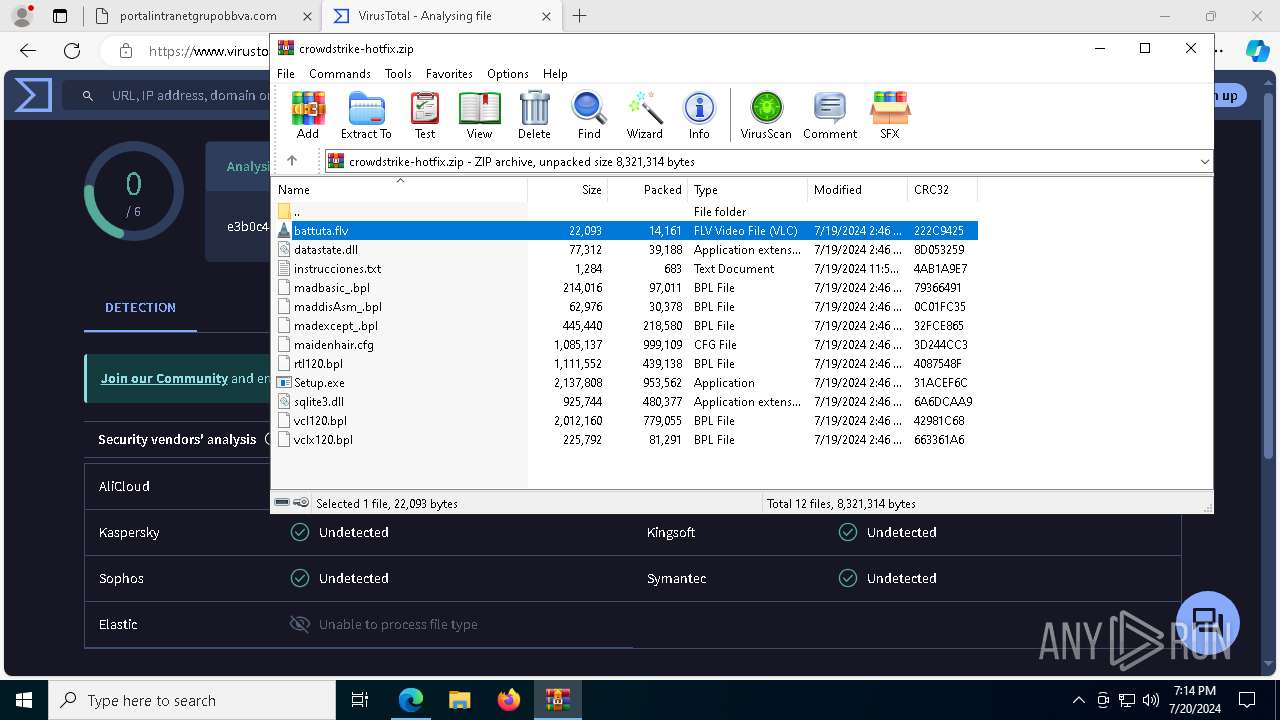Select Setup.exe in the archive

(625, 382)
